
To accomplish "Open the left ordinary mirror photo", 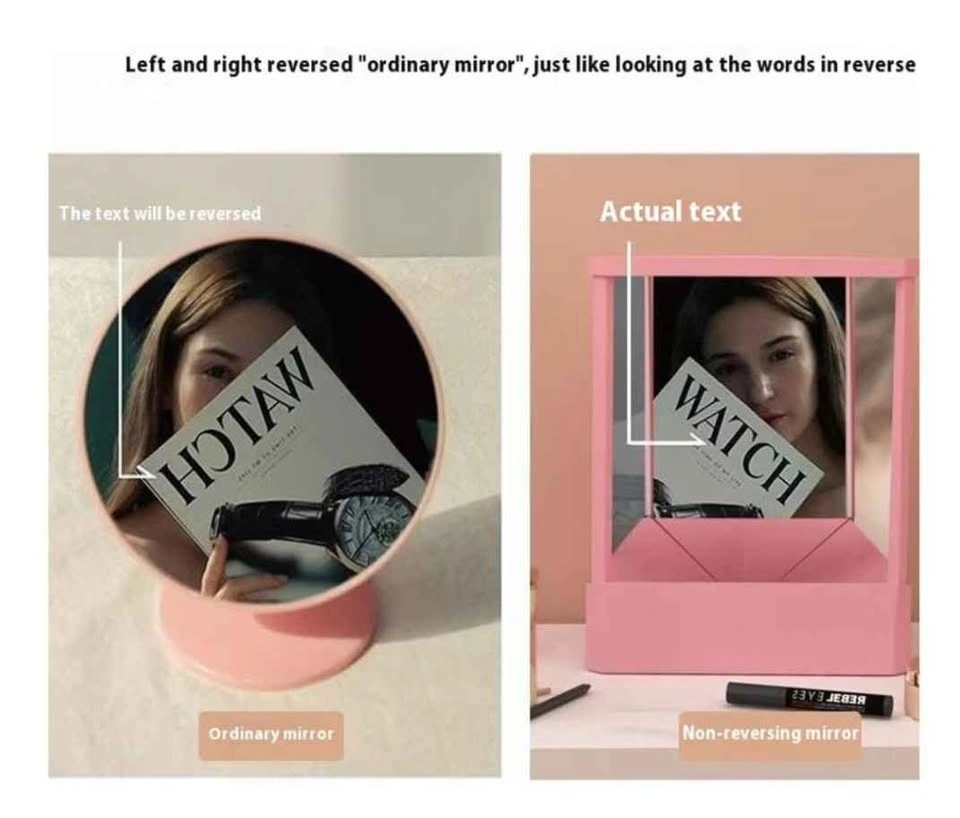I will click(275, 465).
